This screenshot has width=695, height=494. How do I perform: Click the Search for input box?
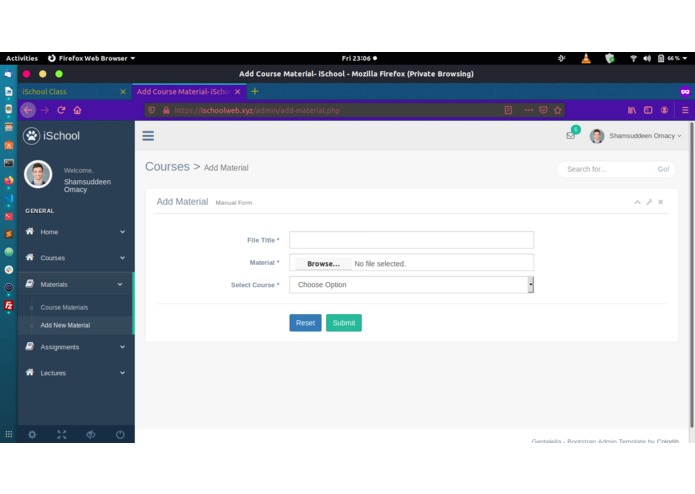coord(607,169)
